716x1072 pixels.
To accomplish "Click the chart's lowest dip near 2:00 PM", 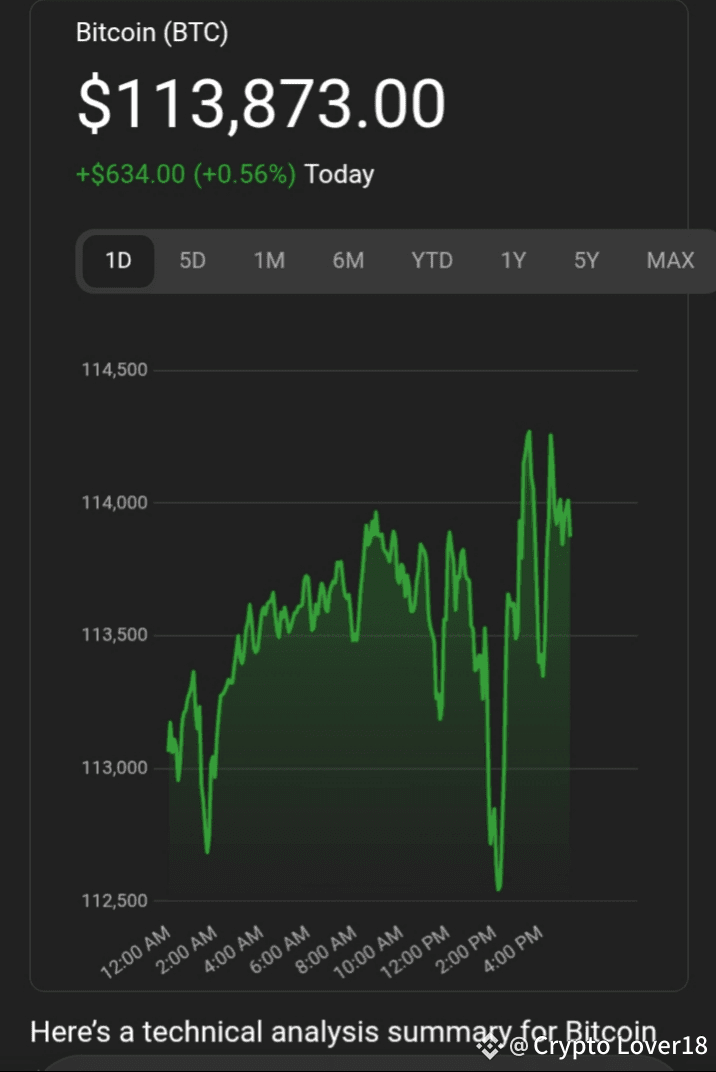I will pyautogui.click(x=498, y=887).
